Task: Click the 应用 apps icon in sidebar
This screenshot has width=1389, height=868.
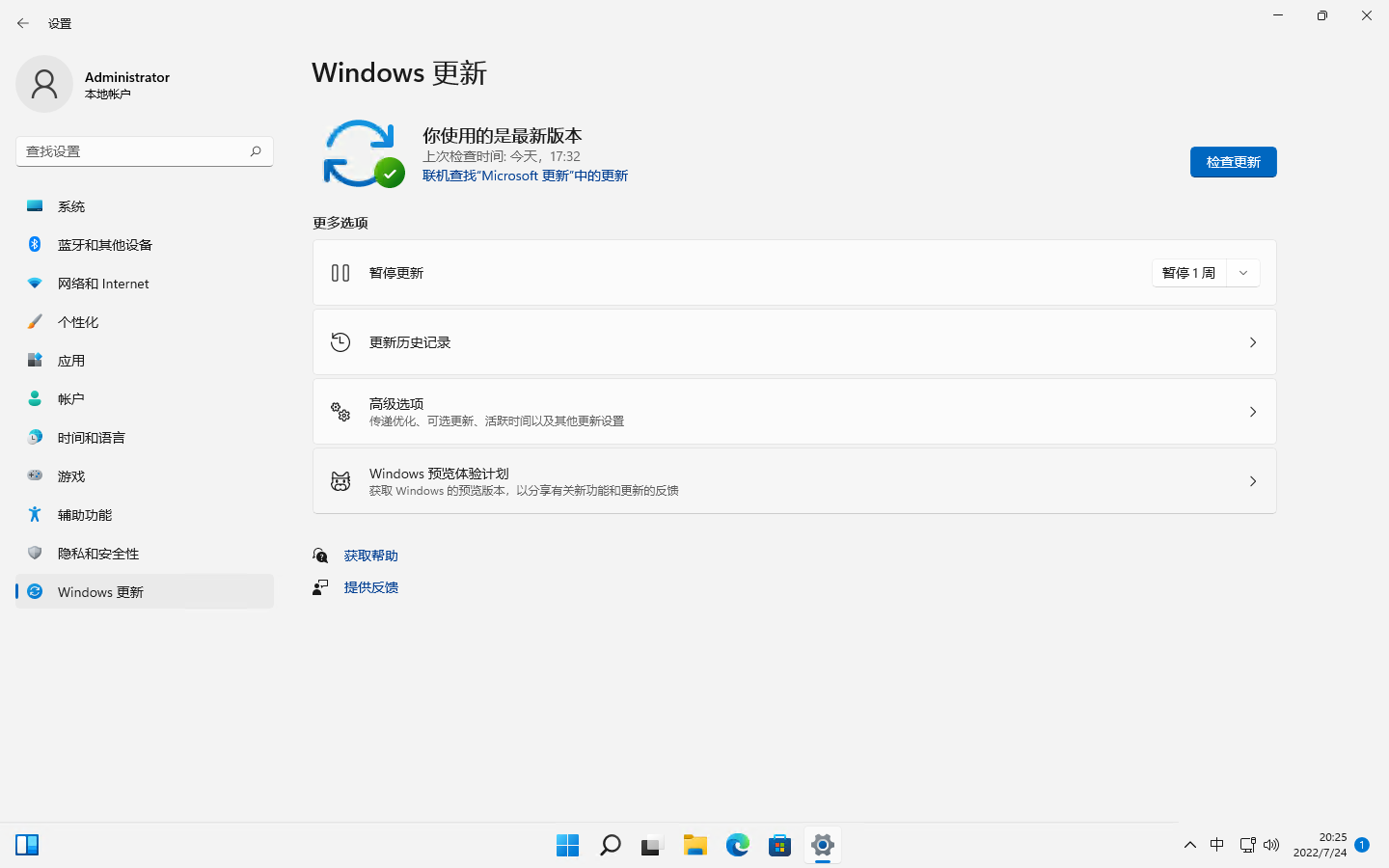Action: click(35, 360)
